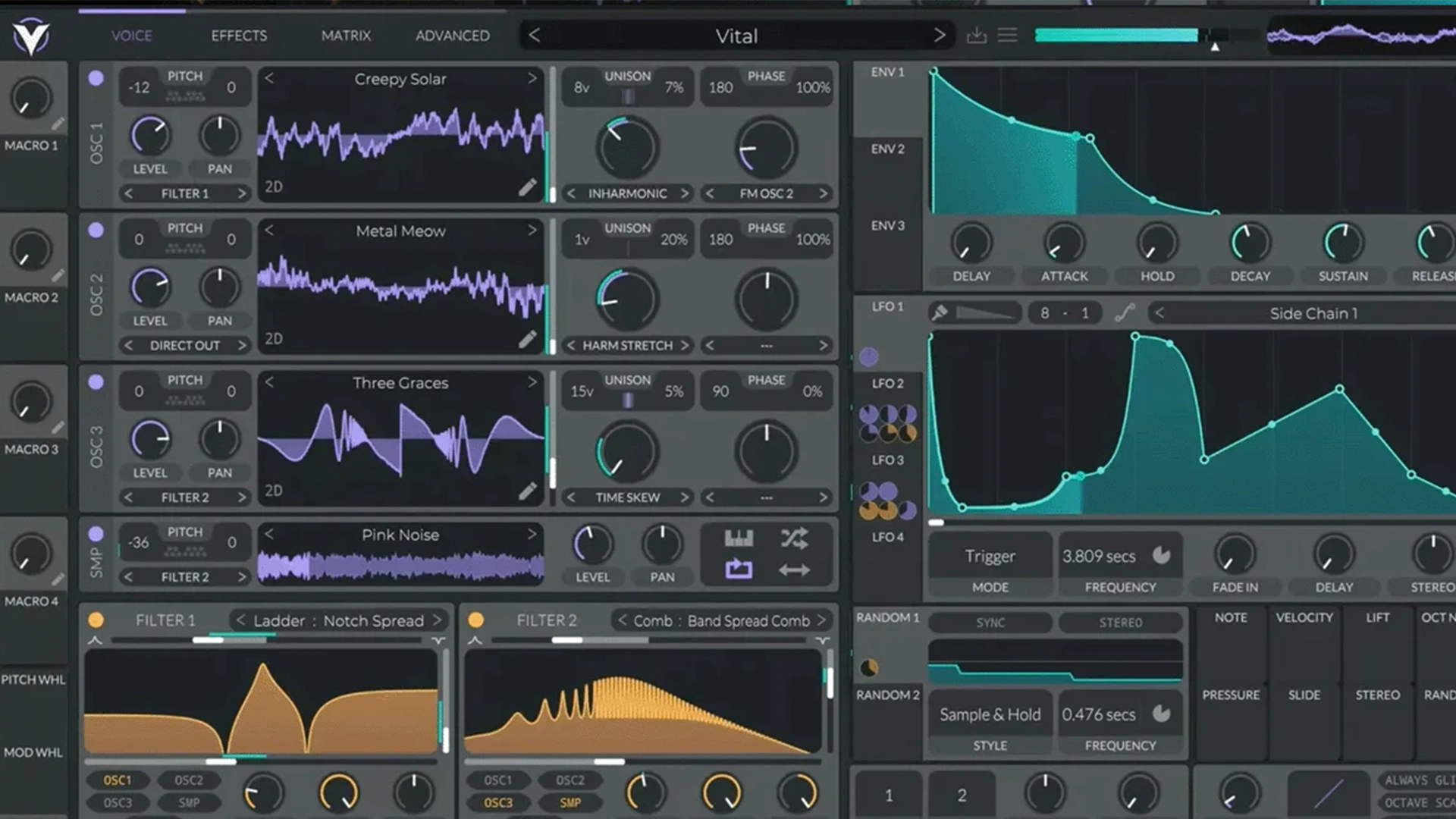
Task: Open the hamburger menu next to preset name
Action: [1008, 35]
